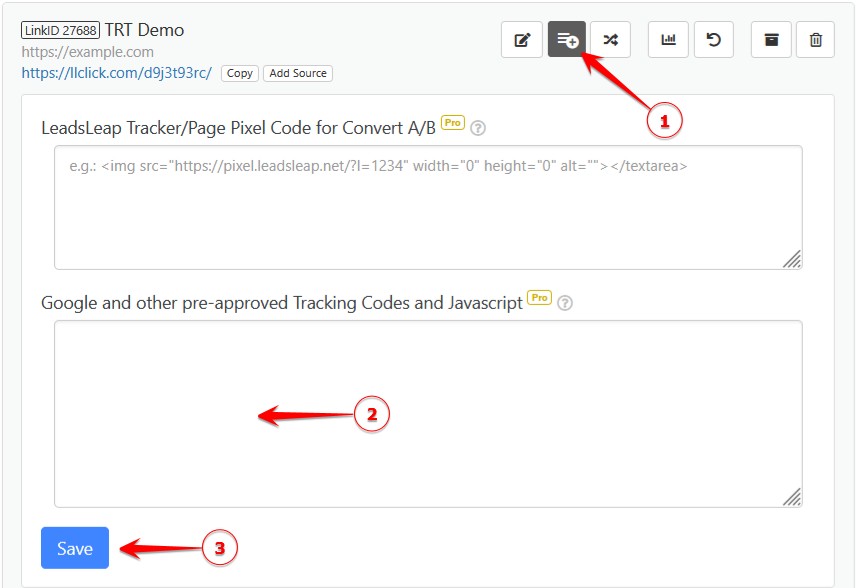The height and width of the screenshot is (588, 856).
Task: Focus the Google tracking codes text area
Action: pos(427,413)
